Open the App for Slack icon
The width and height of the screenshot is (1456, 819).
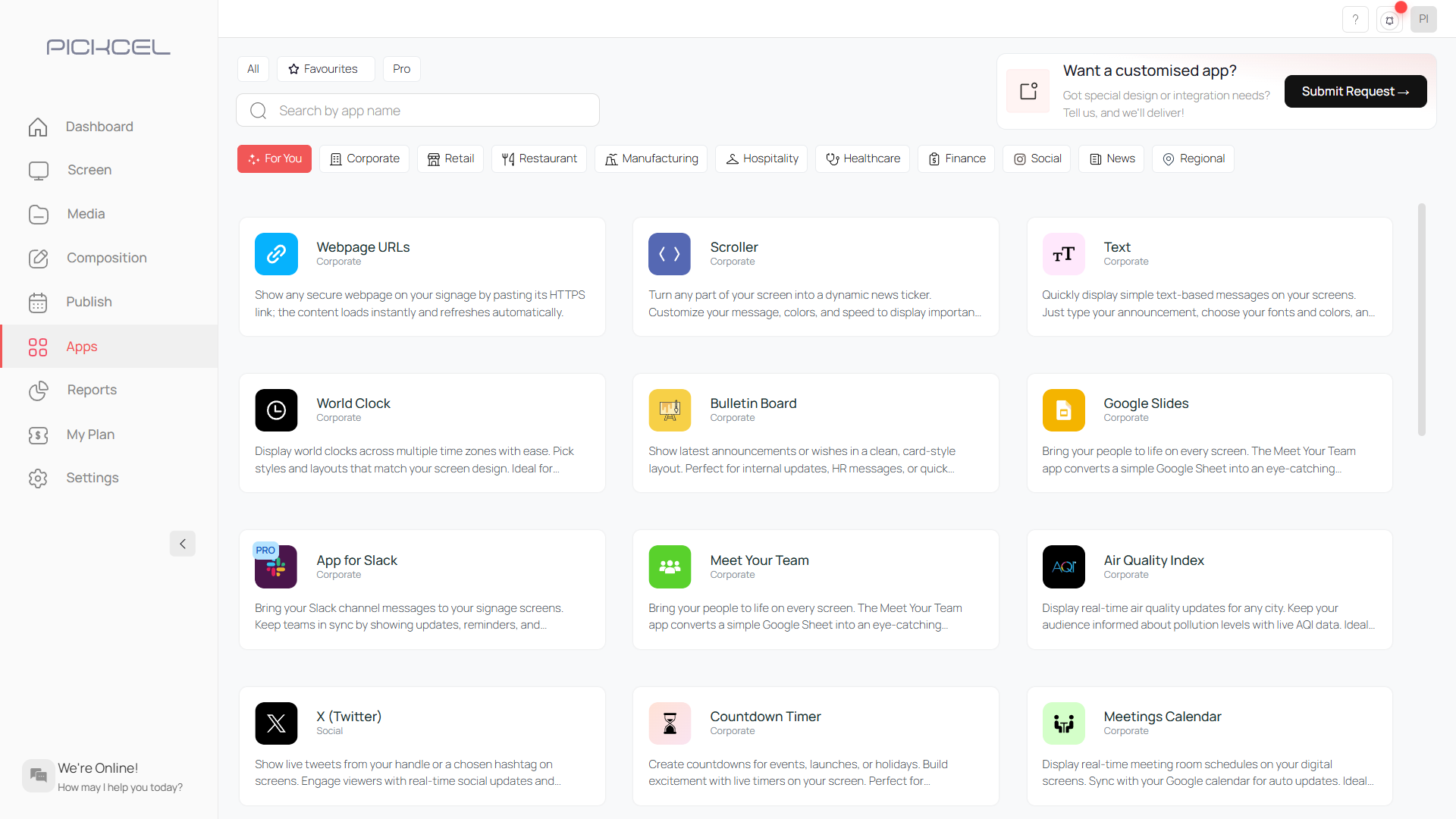(x=276, y=567)
